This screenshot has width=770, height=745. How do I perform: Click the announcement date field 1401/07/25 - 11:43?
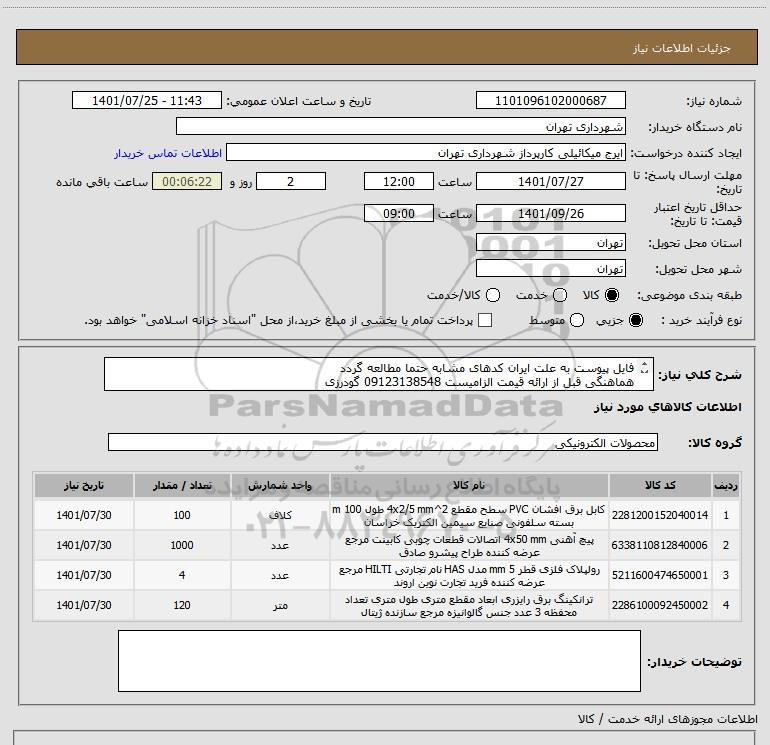(147, 100)
